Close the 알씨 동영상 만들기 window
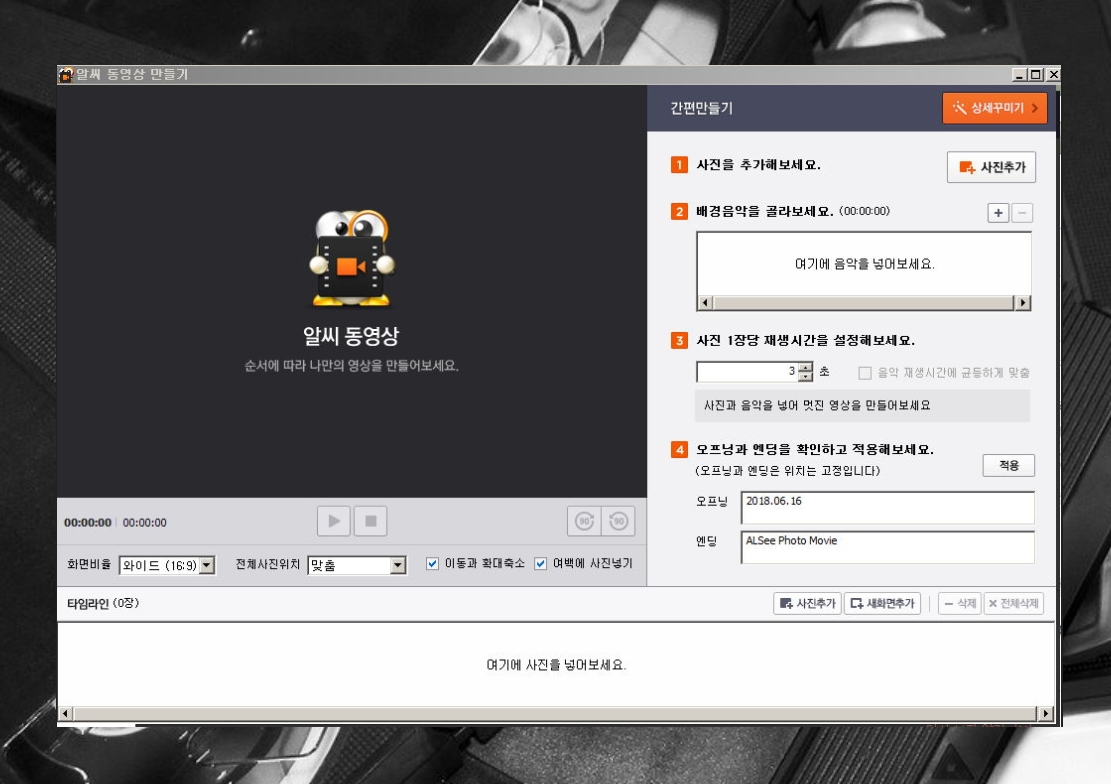Image resolution: width=1111 pixels, height=784 pixels. tap(1054, 74)
